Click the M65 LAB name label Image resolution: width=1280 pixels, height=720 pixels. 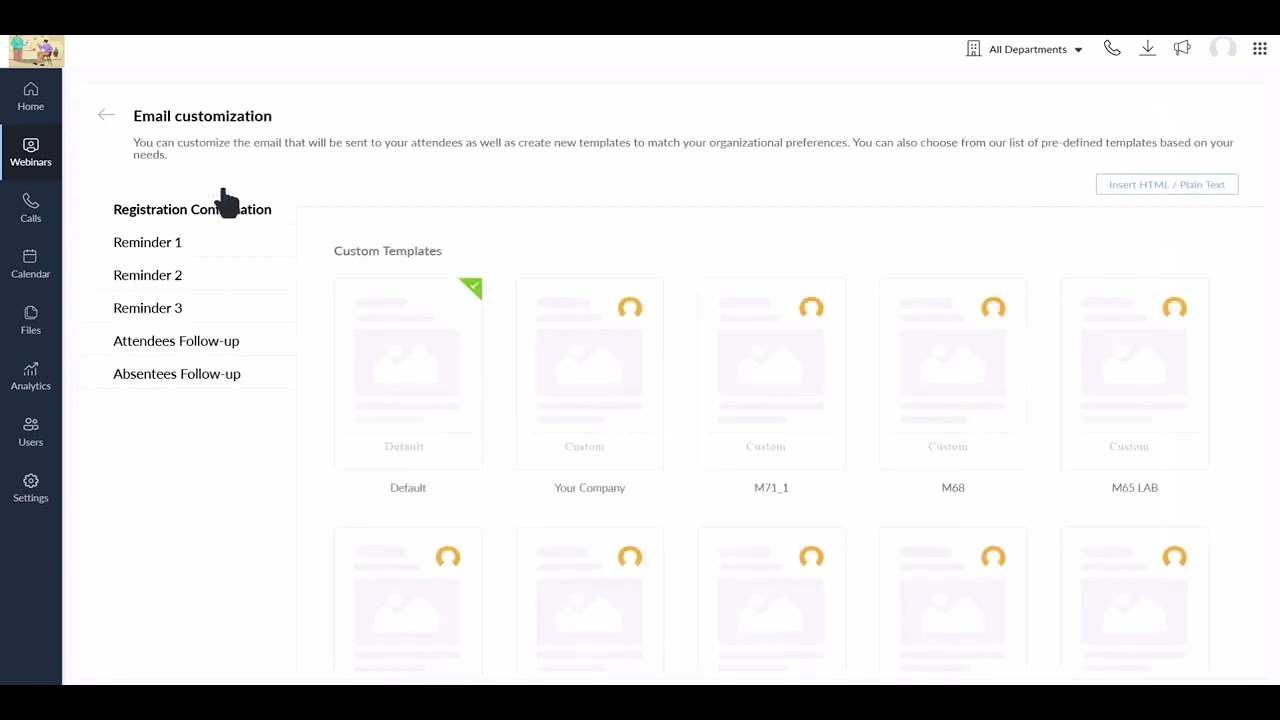click(1135, 488)
